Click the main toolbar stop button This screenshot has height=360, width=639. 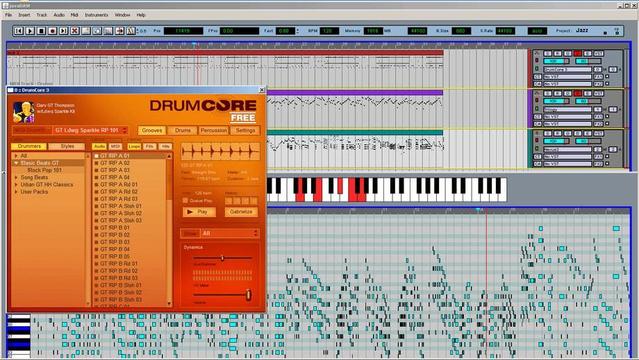(x=41, y=31)
